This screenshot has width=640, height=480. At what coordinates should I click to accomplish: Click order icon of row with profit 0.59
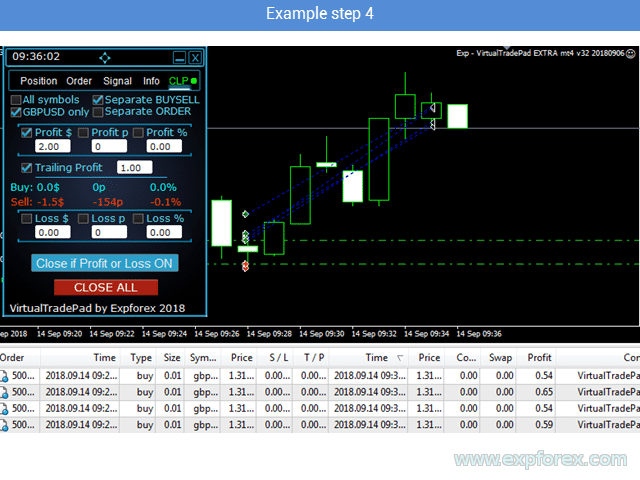4,425
